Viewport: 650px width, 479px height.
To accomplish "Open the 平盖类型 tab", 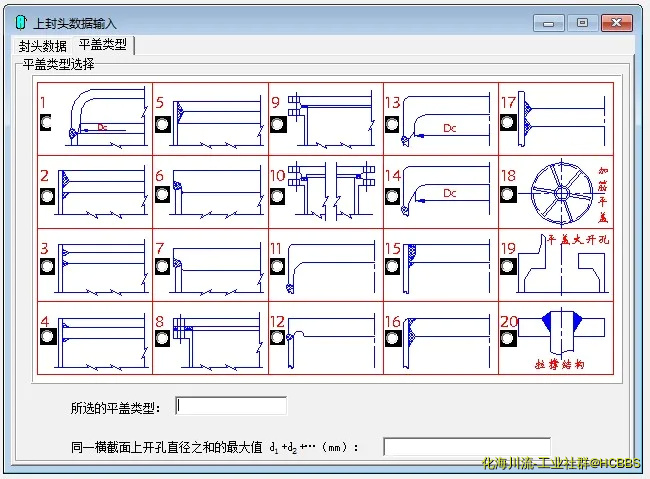I will 102,44.
